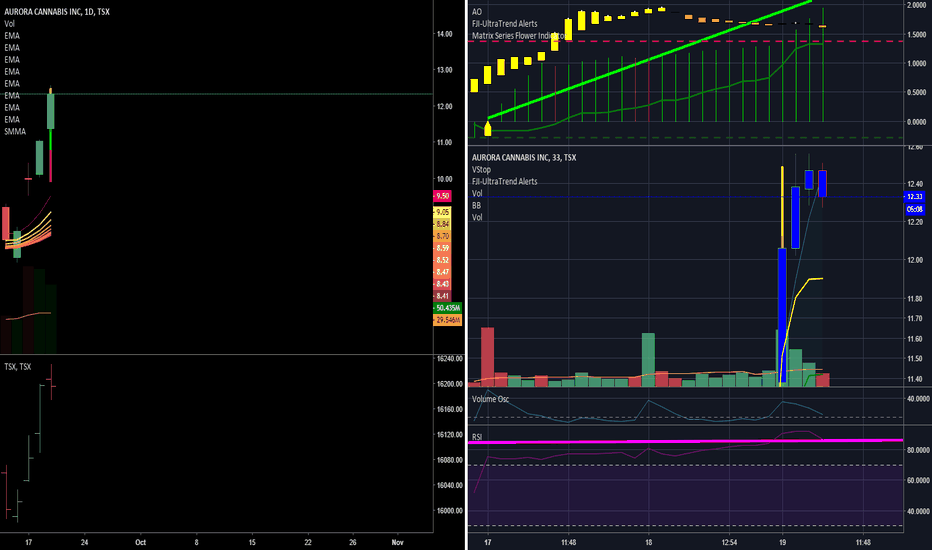932x550 pixels.
Task: Click the blue 12.33 current price tag
Action: click(x=914, y=197)
